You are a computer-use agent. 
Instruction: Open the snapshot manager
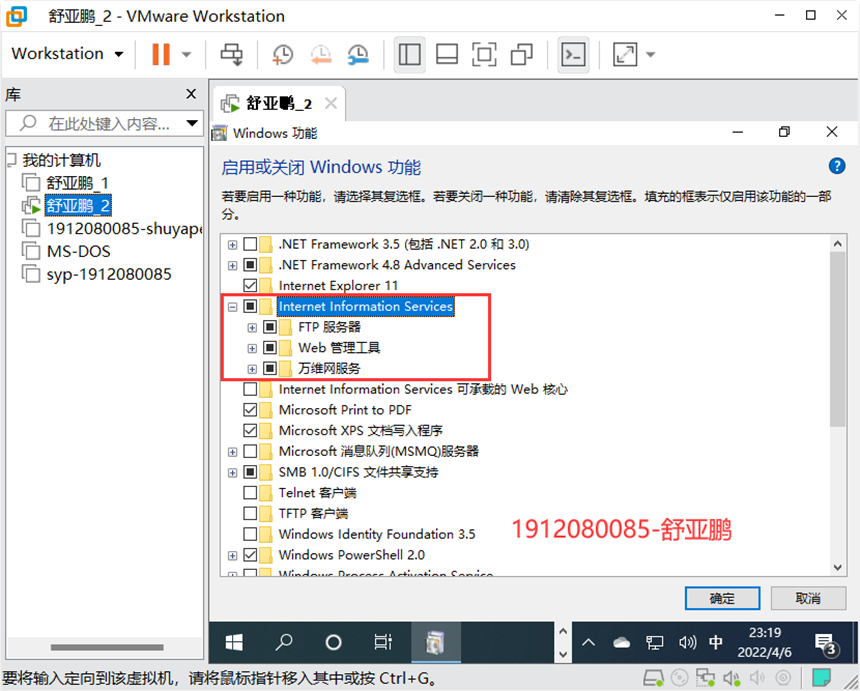358,54
